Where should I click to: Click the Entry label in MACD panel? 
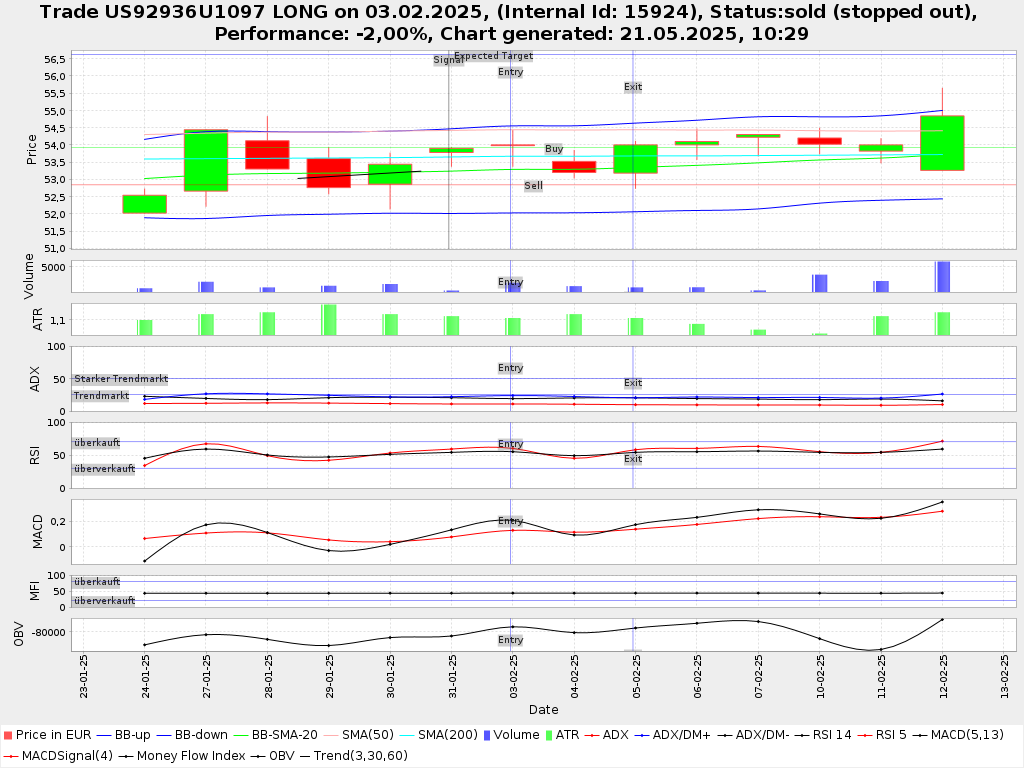click(x=510, y=522)
